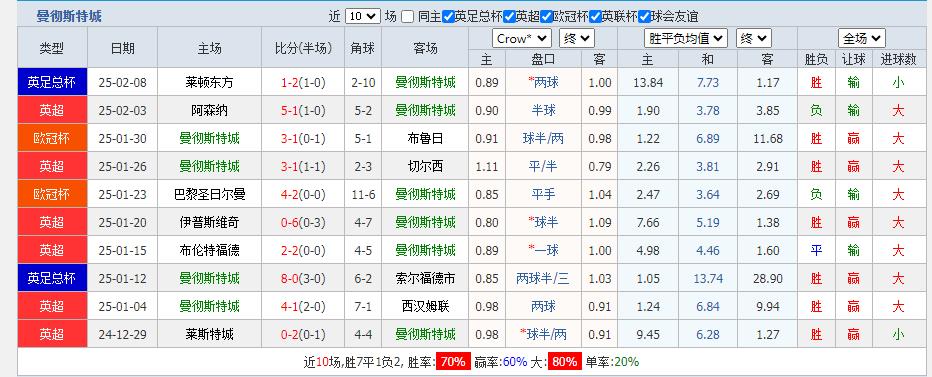
Task: Uncheck the 球会友谊 filter checkbox
Action: [644, 17]
